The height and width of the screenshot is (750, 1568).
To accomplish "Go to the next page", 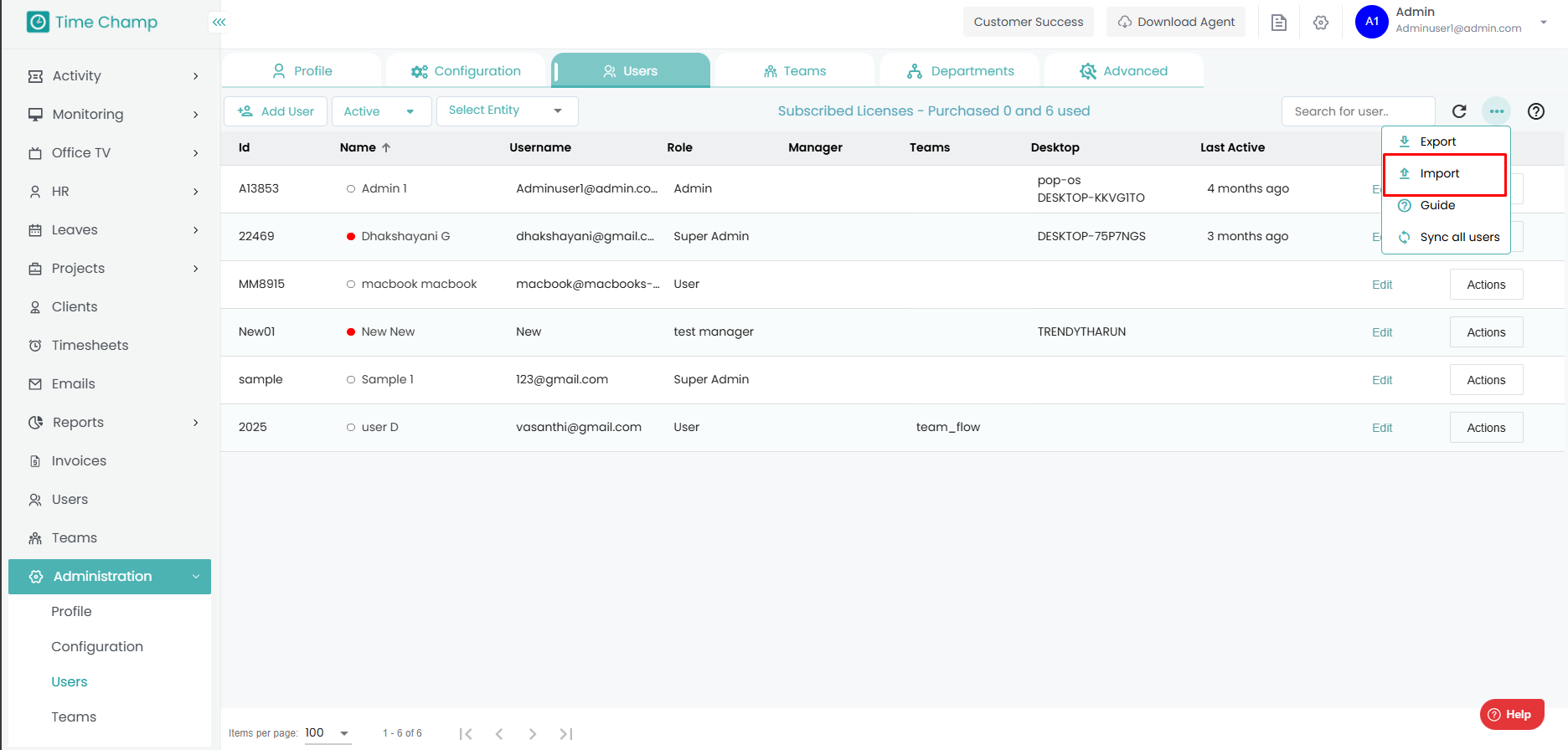I will click(533, 734).
